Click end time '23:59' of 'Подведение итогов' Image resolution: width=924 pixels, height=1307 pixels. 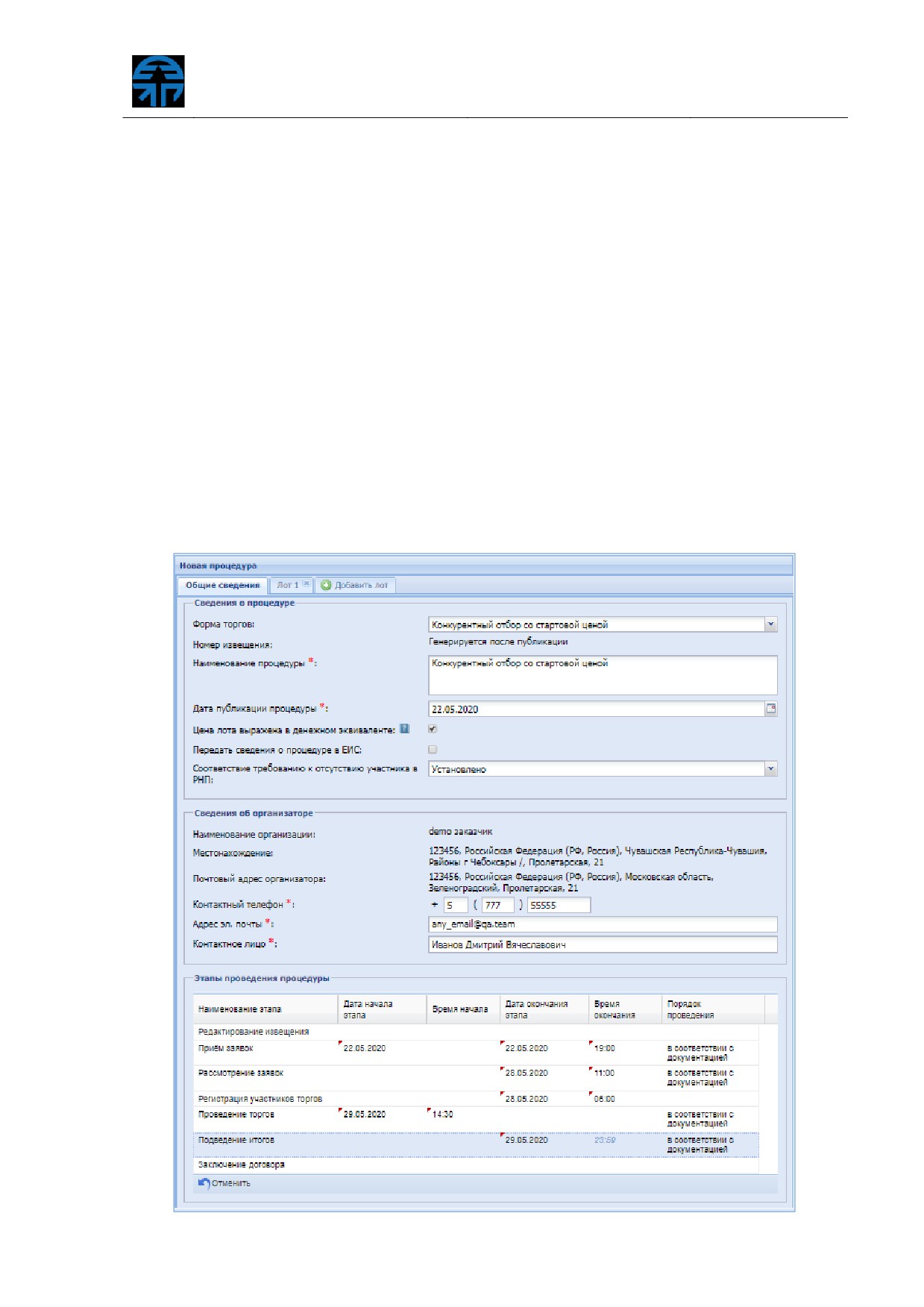pyautogui.click(x=605, y=1140)
